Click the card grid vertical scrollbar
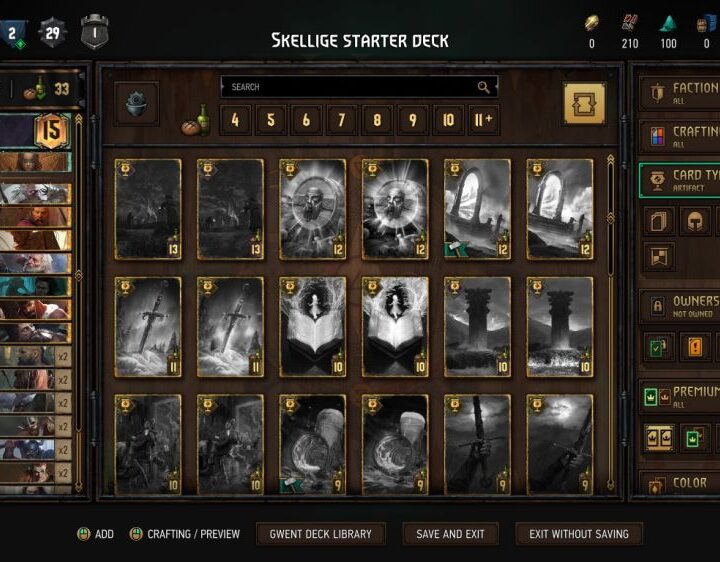Image resolution: width=720 pixels, height=562 pixels. click(x=610, y=323)
